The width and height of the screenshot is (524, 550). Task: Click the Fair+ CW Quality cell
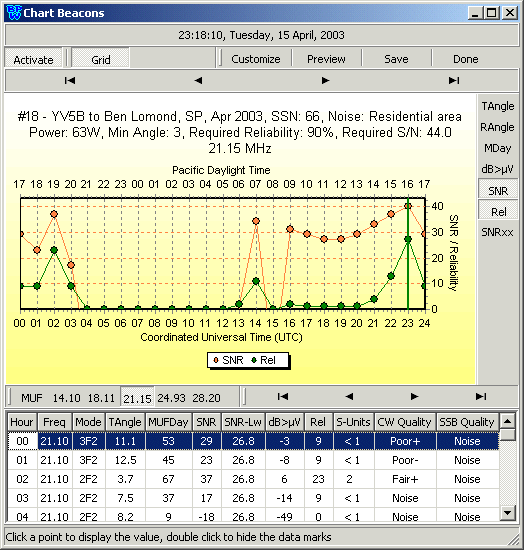point(405,479)
